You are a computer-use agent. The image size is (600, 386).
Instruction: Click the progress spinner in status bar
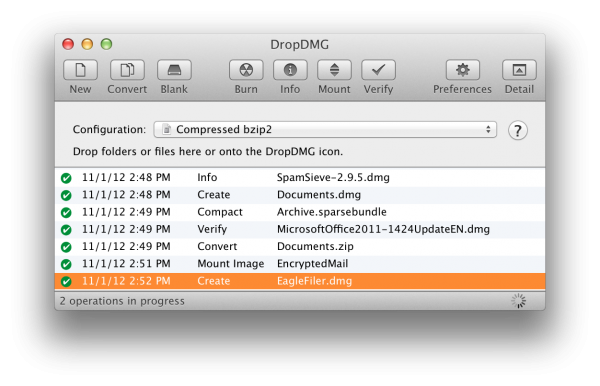518,301
